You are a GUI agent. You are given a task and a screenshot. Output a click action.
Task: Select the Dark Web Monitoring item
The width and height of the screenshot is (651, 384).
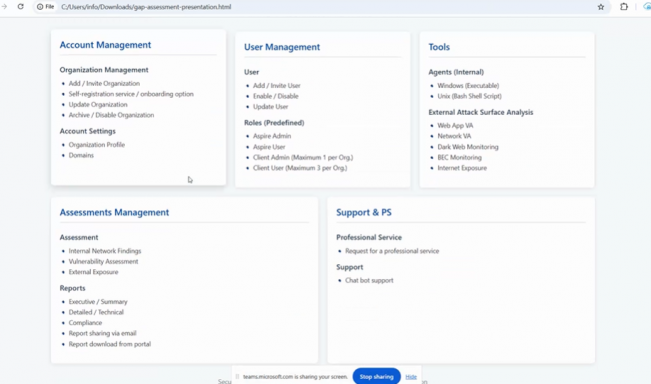click(x=468, y=147)
